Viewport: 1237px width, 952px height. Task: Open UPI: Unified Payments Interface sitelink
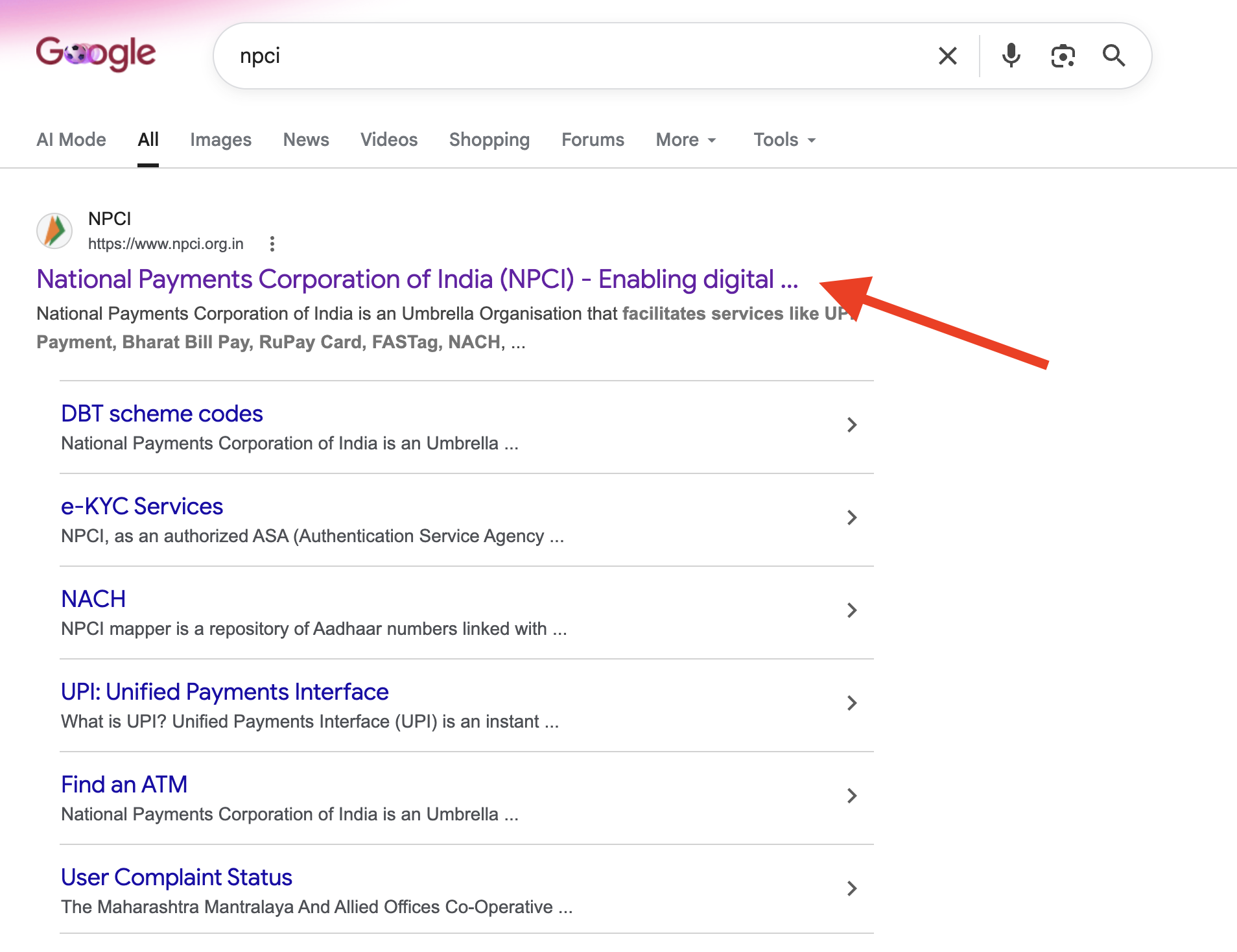click(225, 692)
